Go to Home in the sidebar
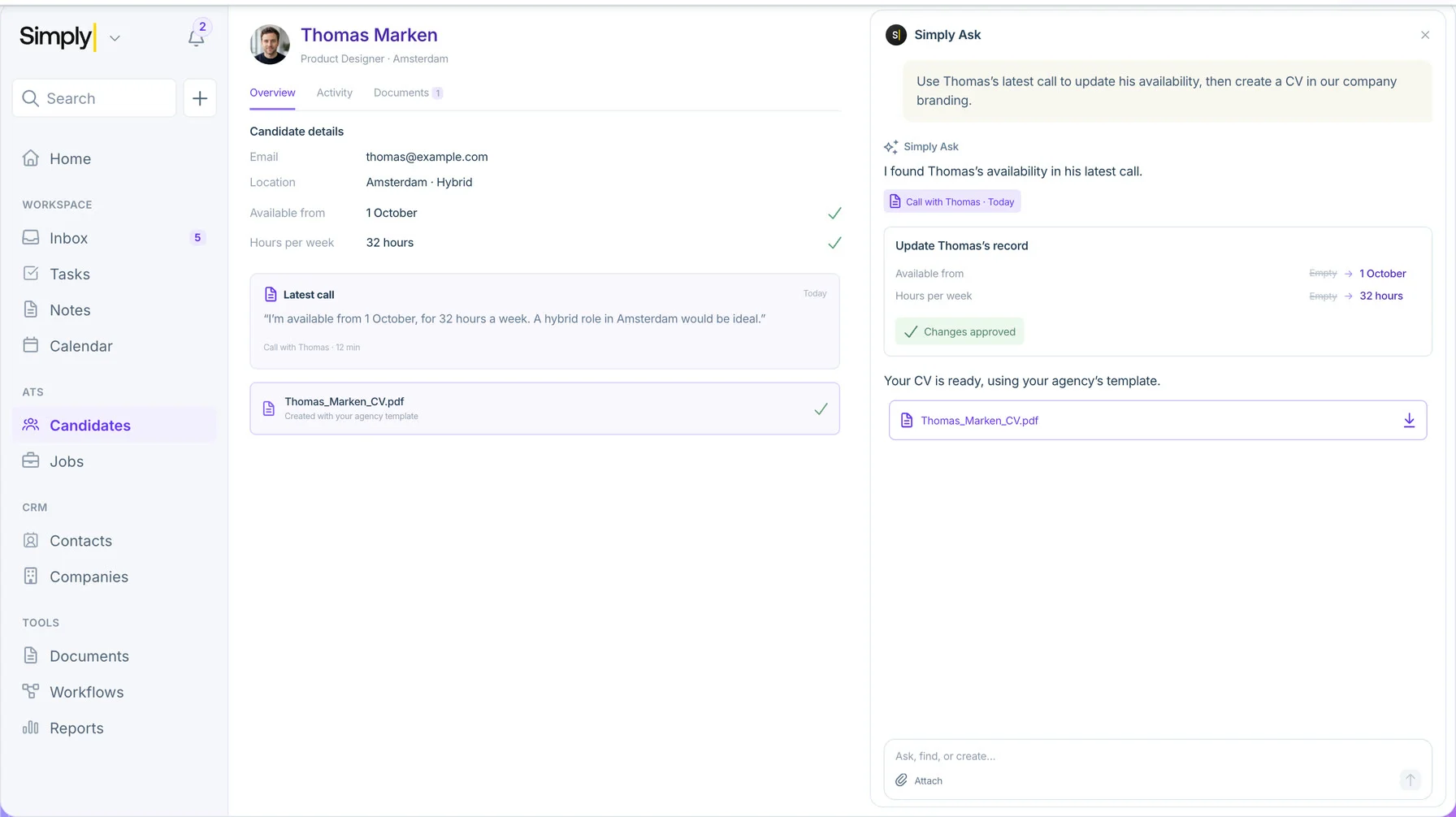The height and width of the screenshot is (817, 1456). pos(114,158)
